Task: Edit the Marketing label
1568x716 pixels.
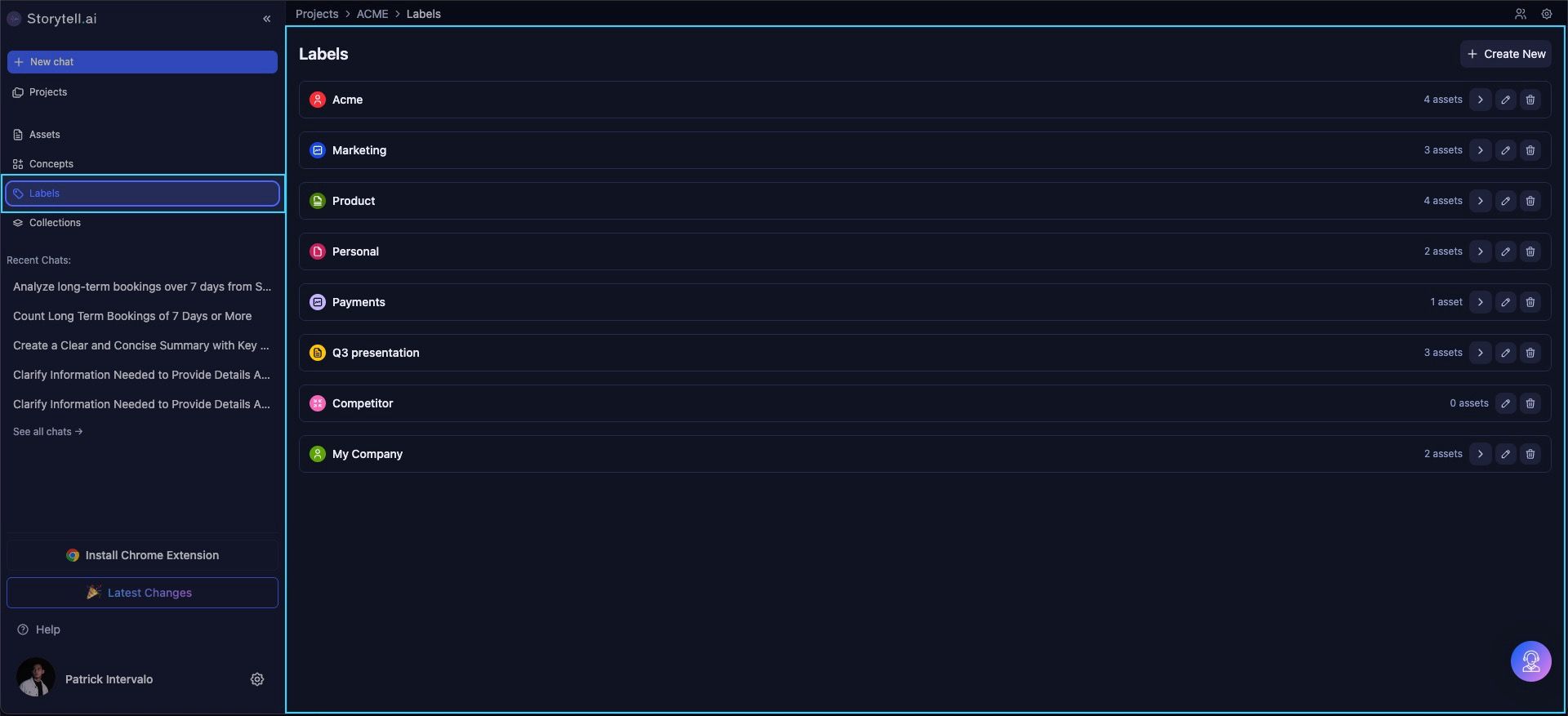Action: coord(1505,150)
